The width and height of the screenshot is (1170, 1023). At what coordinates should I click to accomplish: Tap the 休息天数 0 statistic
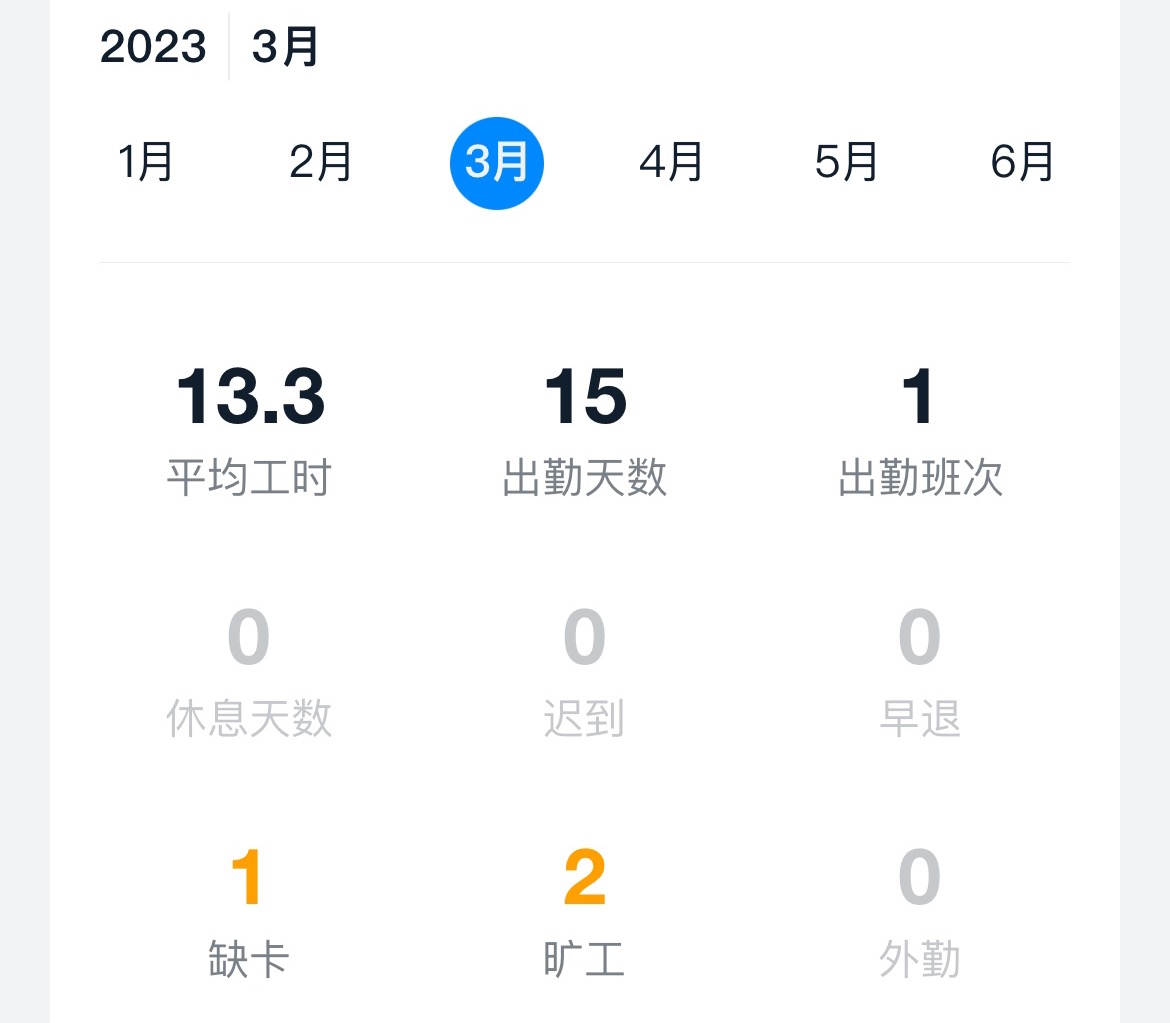pos(249,672)
